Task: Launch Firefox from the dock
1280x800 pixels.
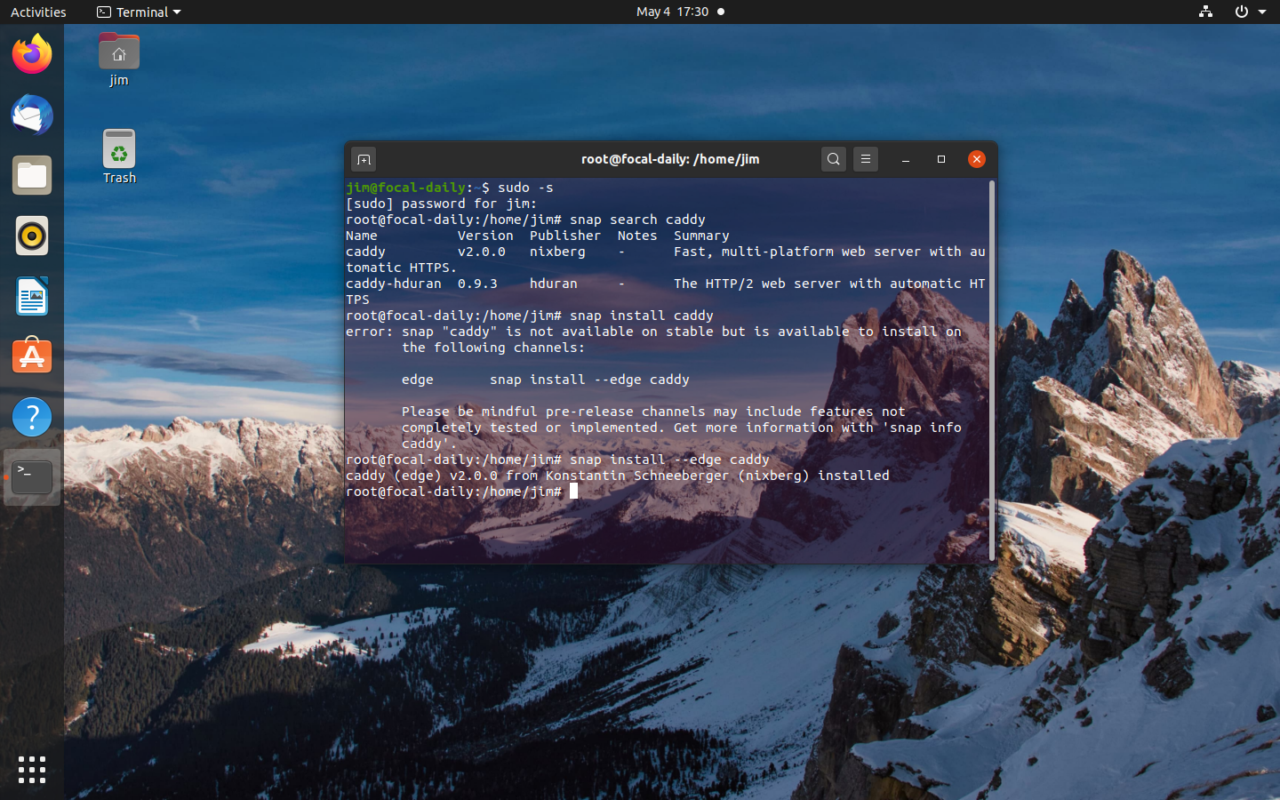Action: point(31,55)
